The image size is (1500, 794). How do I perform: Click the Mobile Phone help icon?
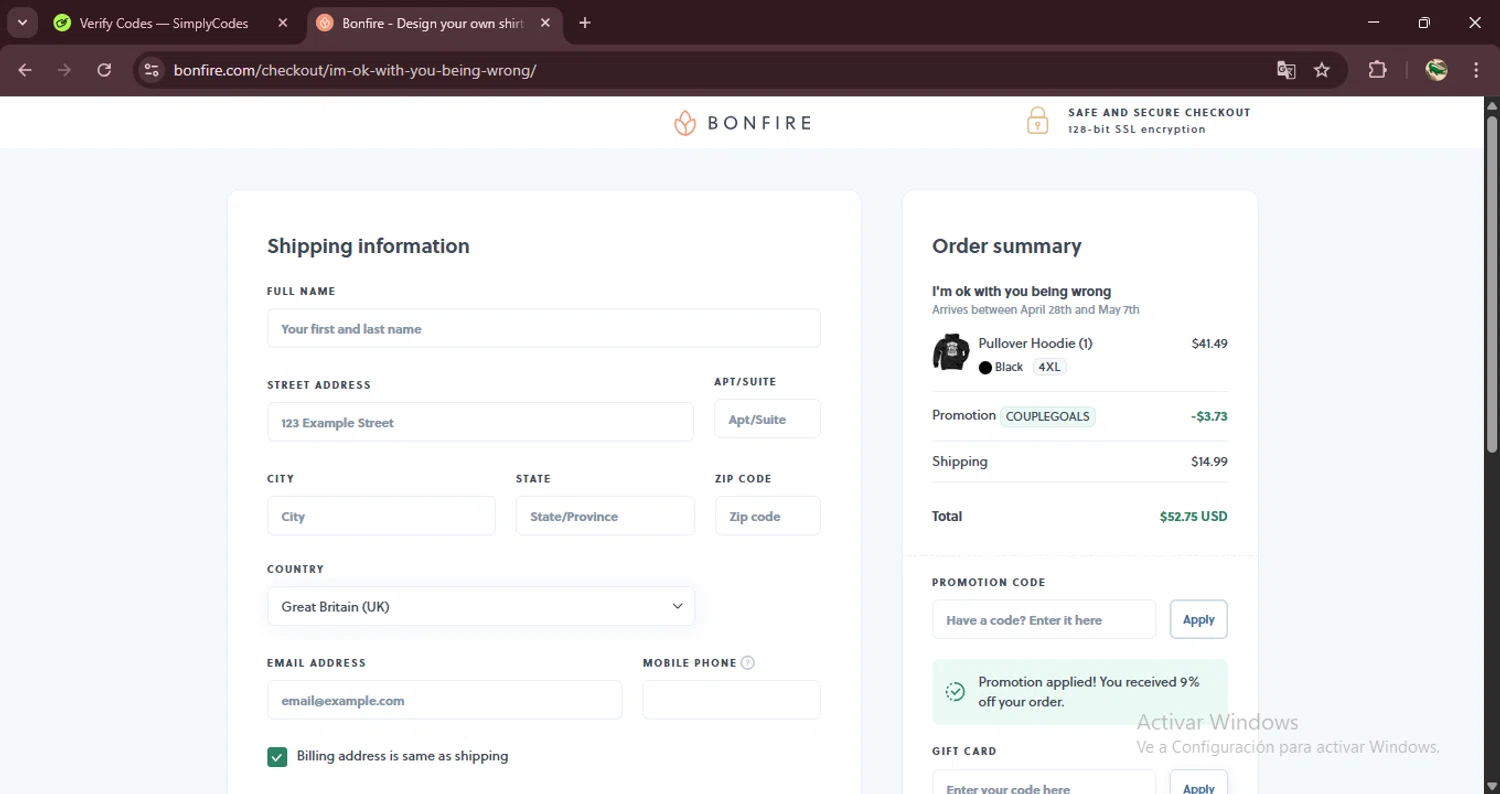tap(748, 663)
